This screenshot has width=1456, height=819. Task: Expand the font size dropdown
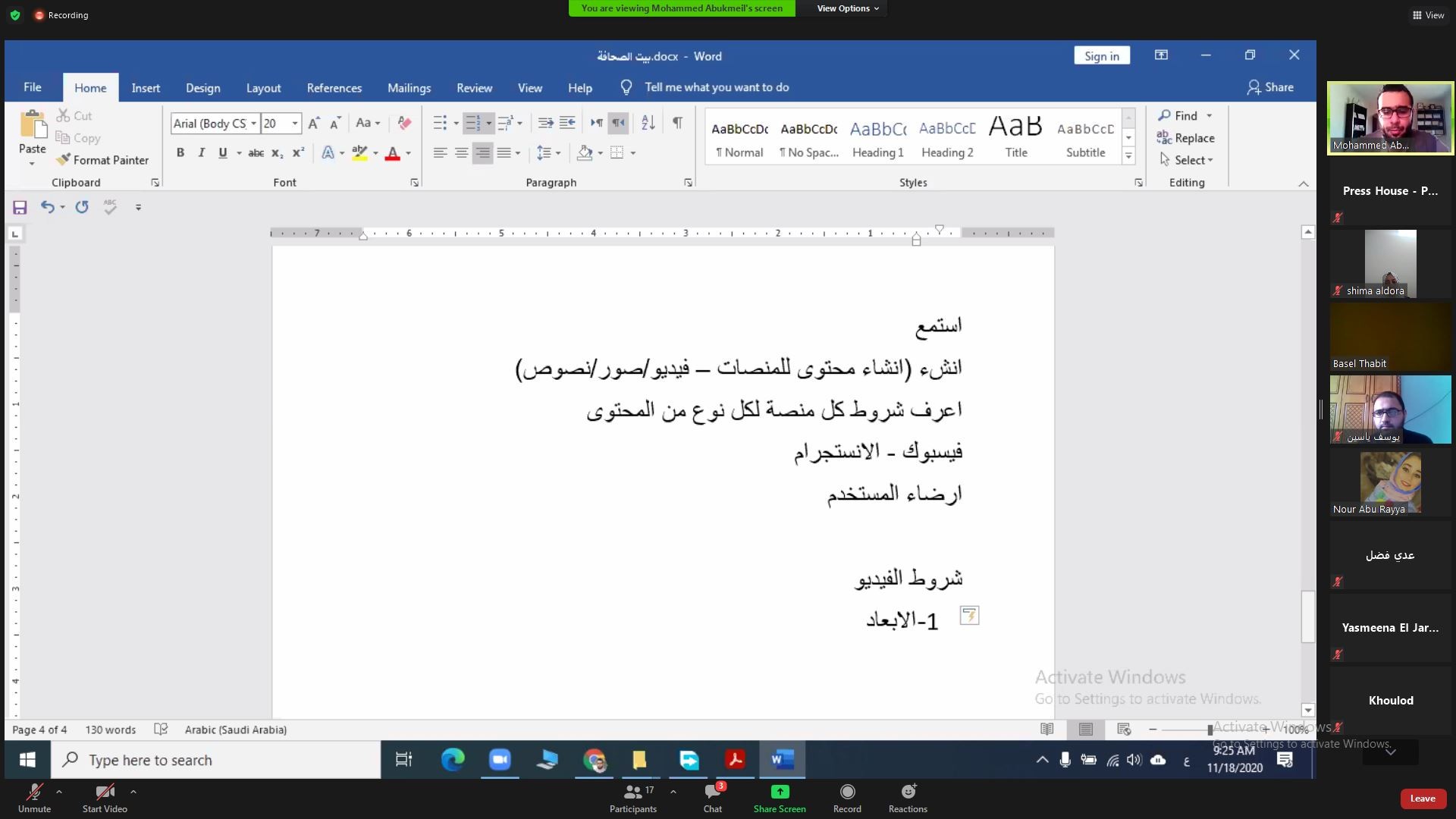pyautogui.click(x=295, y=124)
